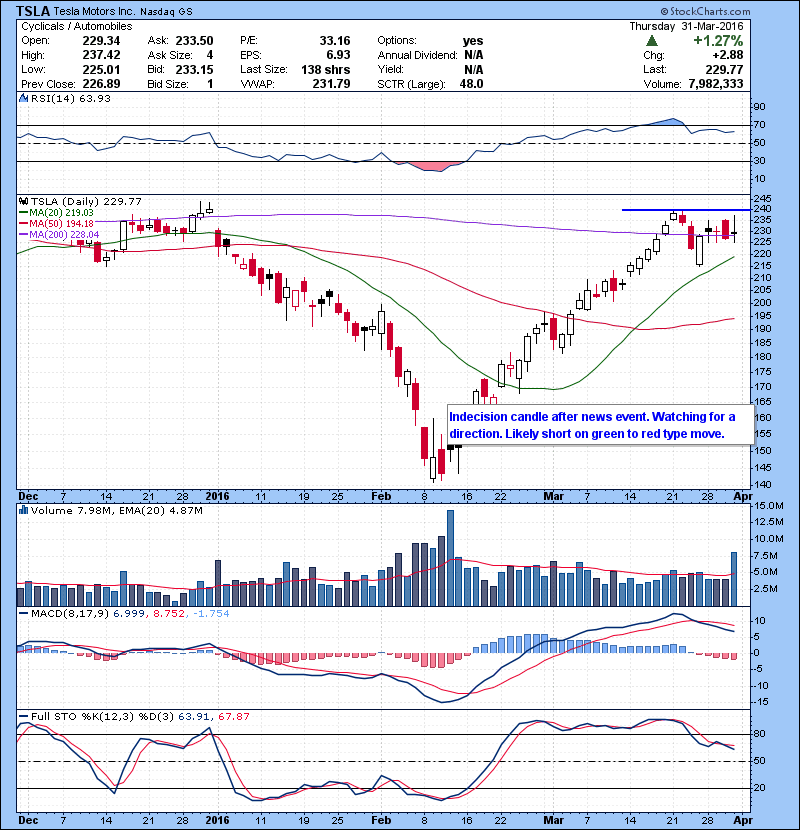The height and width of the screenshot is (830, 800).
Task: Click the red oversold RSI shaded area
Action: coord(435,166)
